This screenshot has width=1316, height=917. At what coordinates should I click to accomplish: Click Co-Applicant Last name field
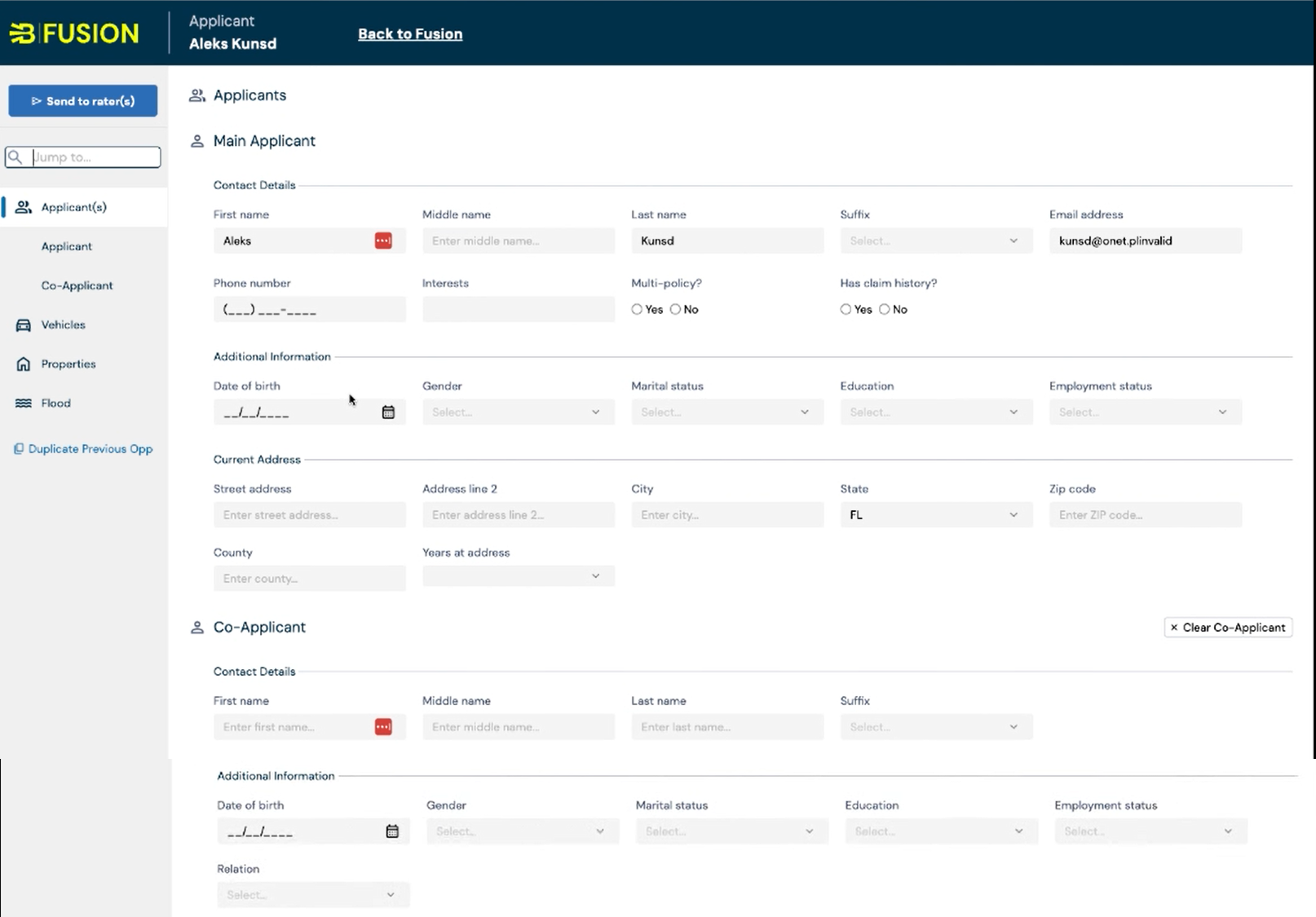[x=727, y=727]
